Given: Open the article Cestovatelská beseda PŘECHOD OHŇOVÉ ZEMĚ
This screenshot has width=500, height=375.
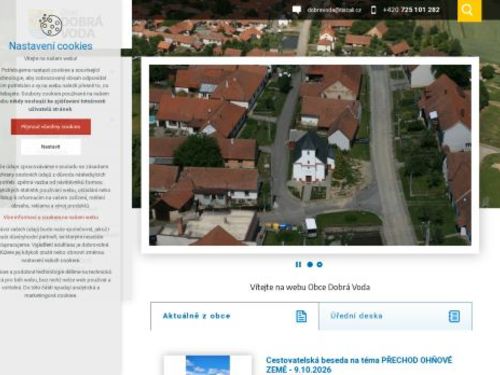Looking at the screenshot, I should click(359, 365).
